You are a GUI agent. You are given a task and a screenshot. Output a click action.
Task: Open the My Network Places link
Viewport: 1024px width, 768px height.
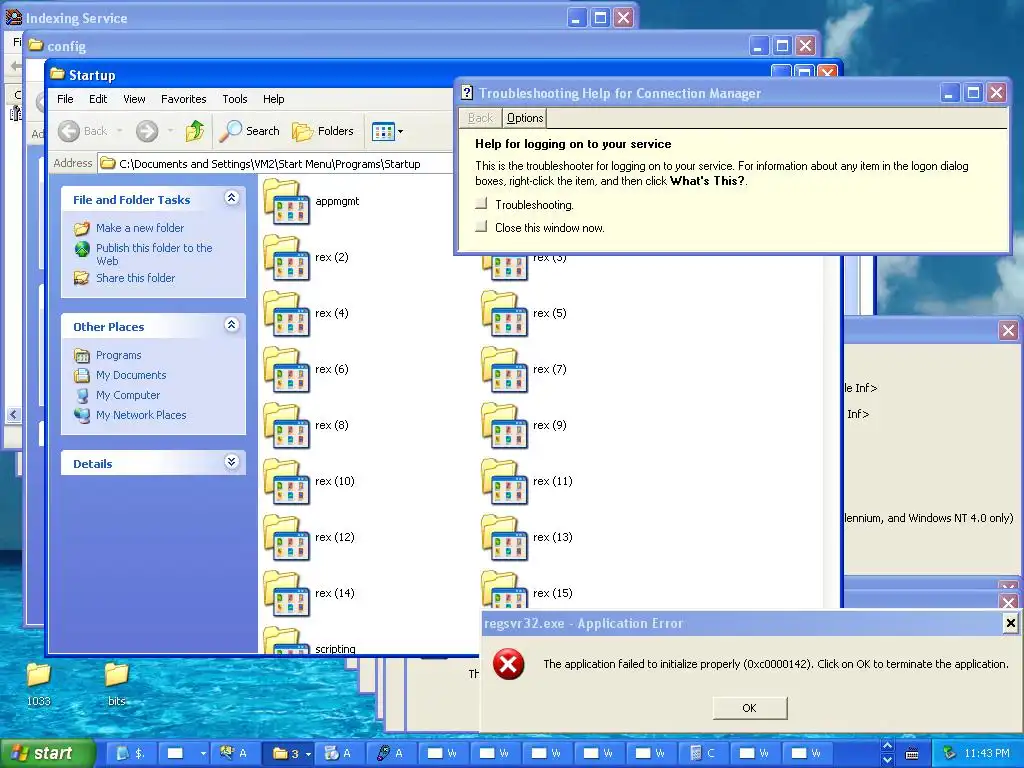click(x=141, y=415)
